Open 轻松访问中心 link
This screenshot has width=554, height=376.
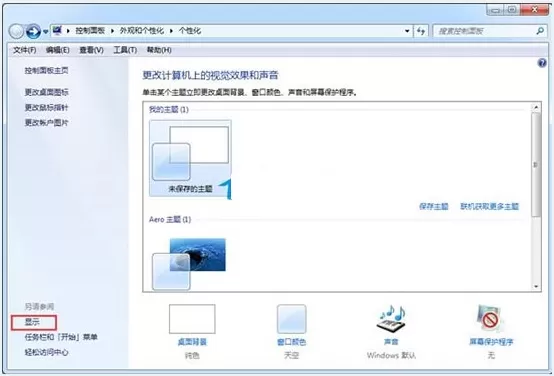coord(46,352)
